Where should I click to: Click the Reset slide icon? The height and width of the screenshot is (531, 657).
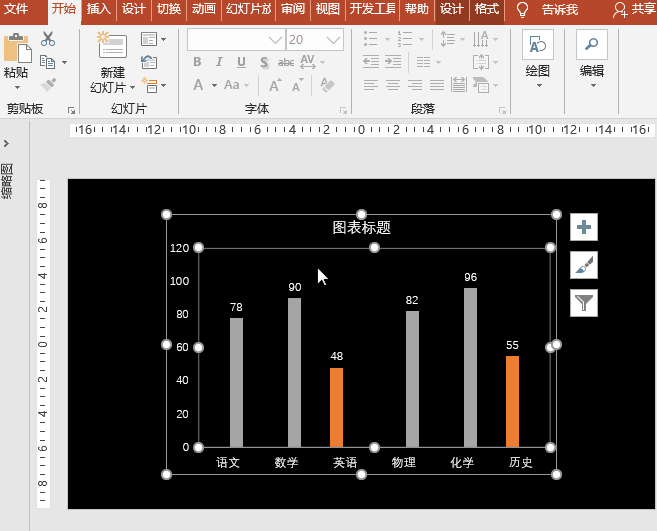pyautogui.click(x=149, y=62)
